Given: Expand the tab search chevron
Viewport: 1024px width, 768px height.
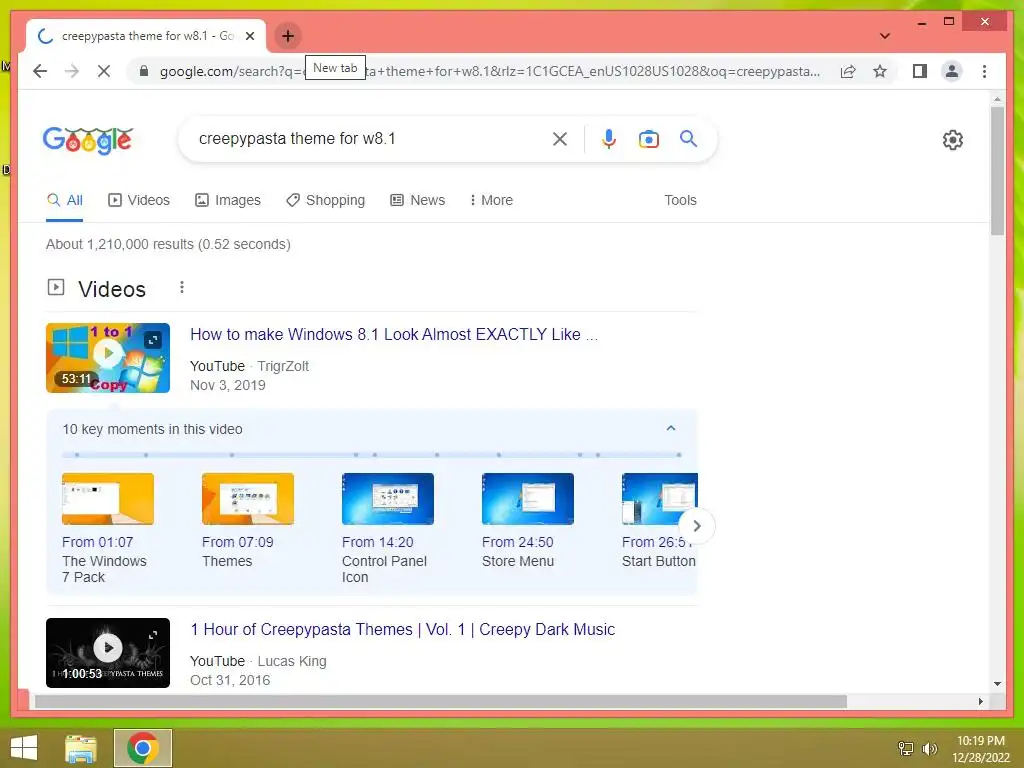Looking at the screenshot, I should 884,36.
